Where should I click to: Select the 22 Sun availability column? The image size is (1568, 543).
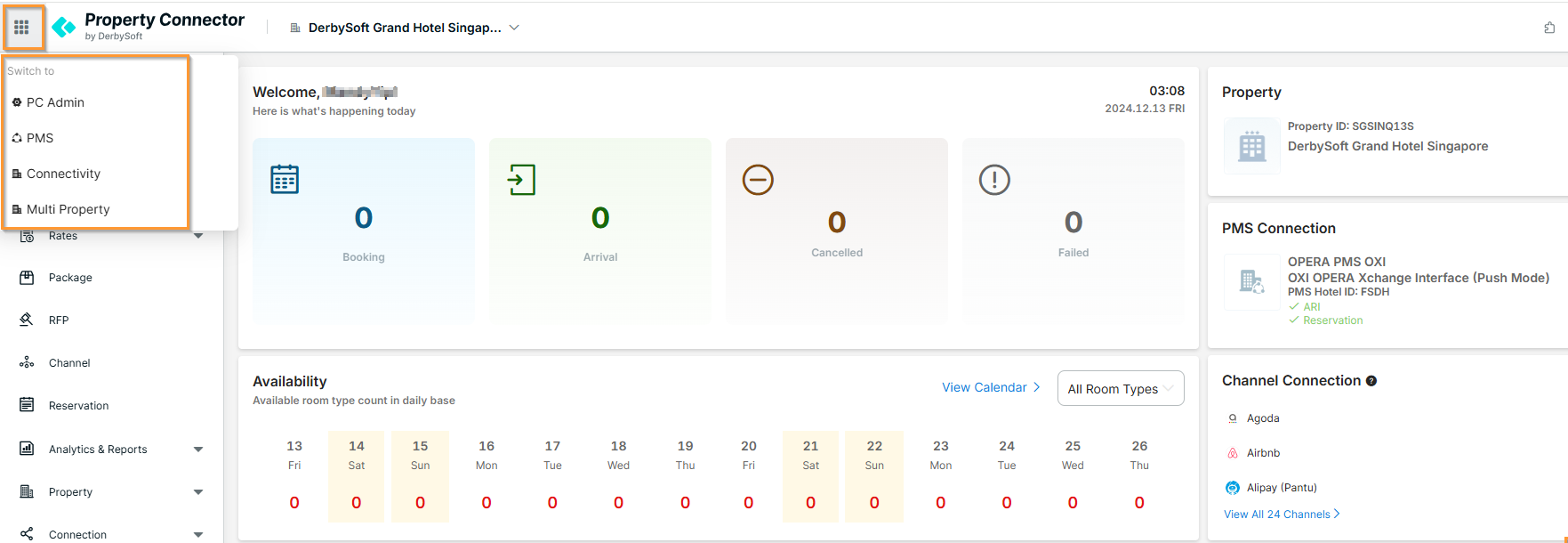coord(874,476)
